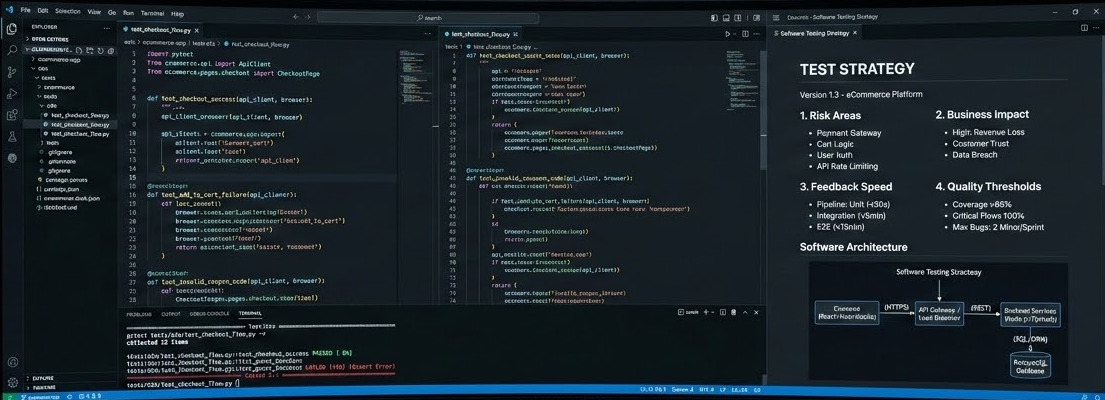1105x400 pixels.
Task: Click the Accounts icon in activity bar
Action: click(x=12, y=362)
